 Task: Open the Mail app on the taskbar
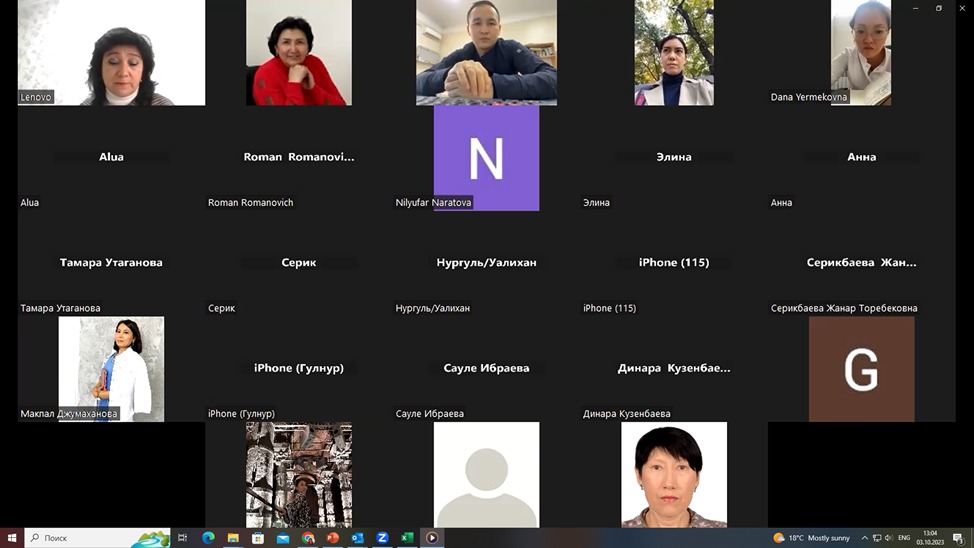pos(283,538)
